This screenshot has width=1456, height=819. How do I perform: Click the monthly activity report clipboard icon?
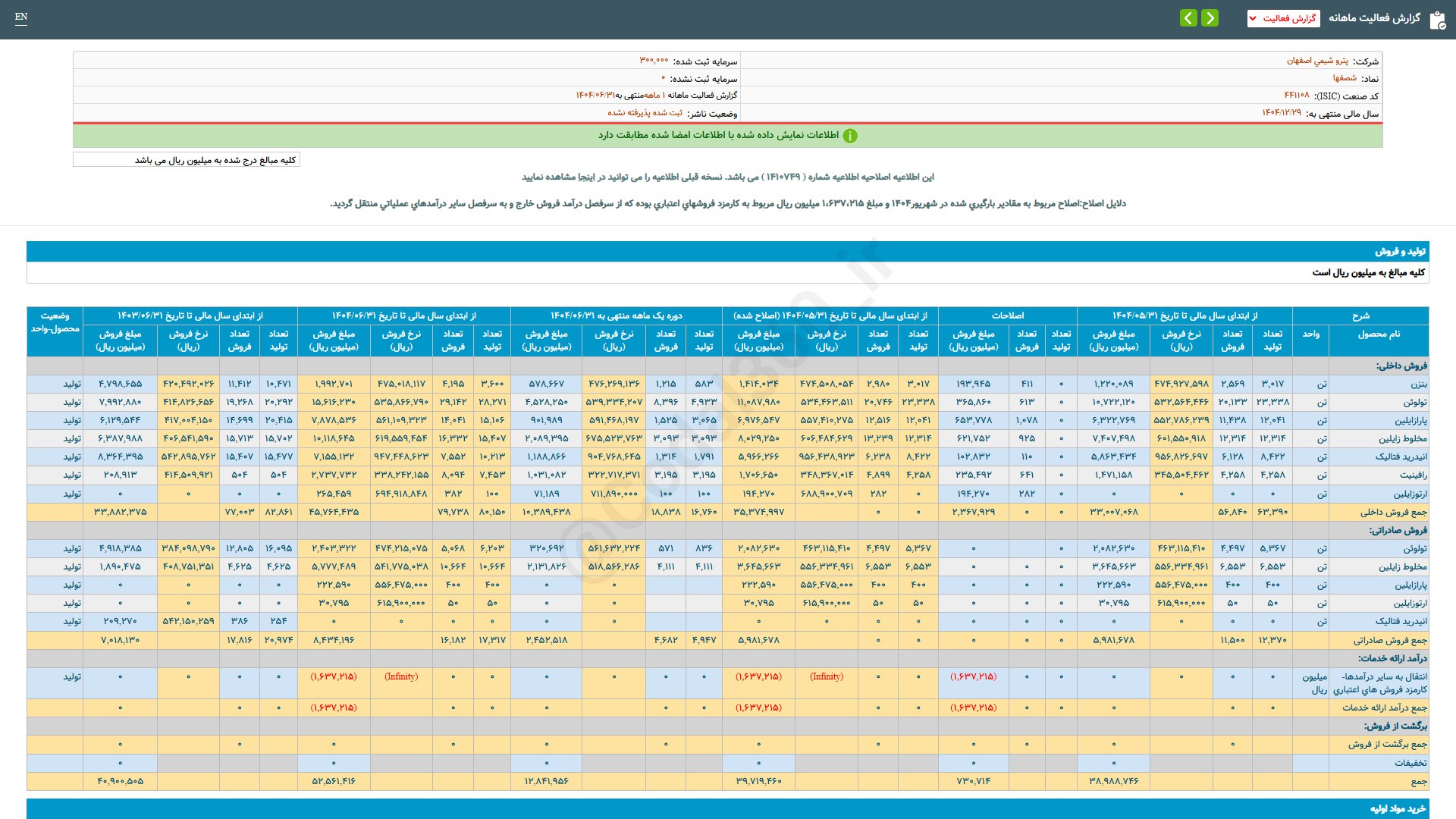click(1437, 20)
